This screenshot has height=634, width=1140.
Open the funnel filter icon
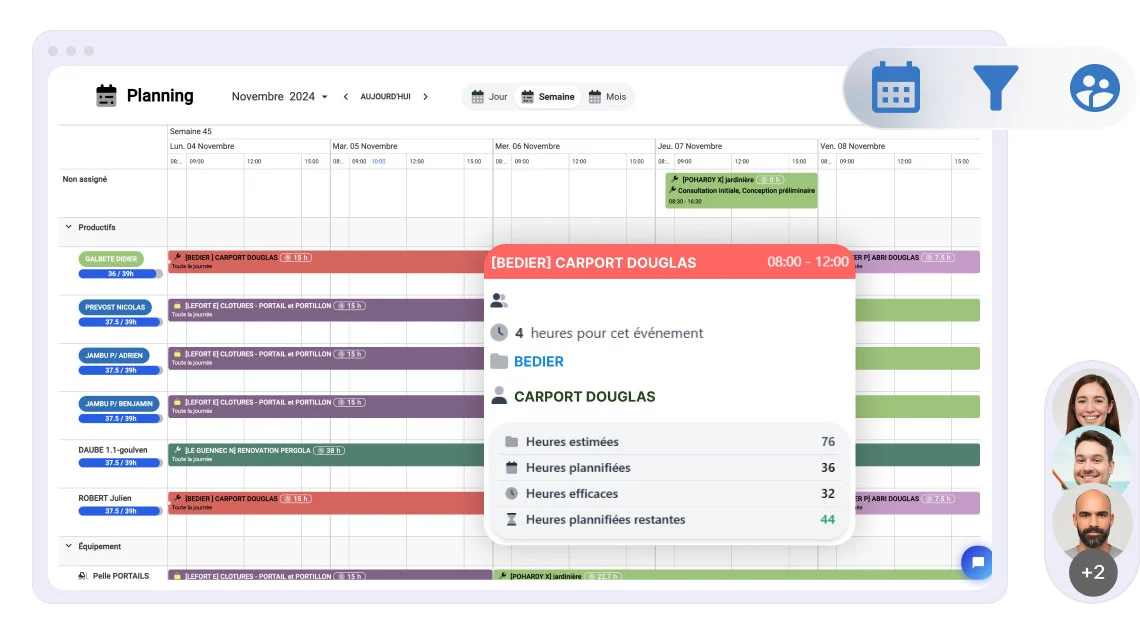tap(995, 87)
